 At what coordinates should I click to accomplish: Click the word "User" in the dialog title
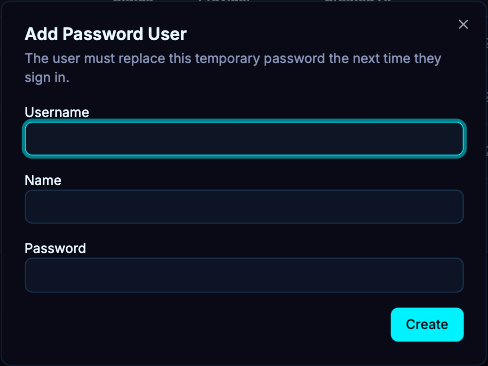coord(167,34)
